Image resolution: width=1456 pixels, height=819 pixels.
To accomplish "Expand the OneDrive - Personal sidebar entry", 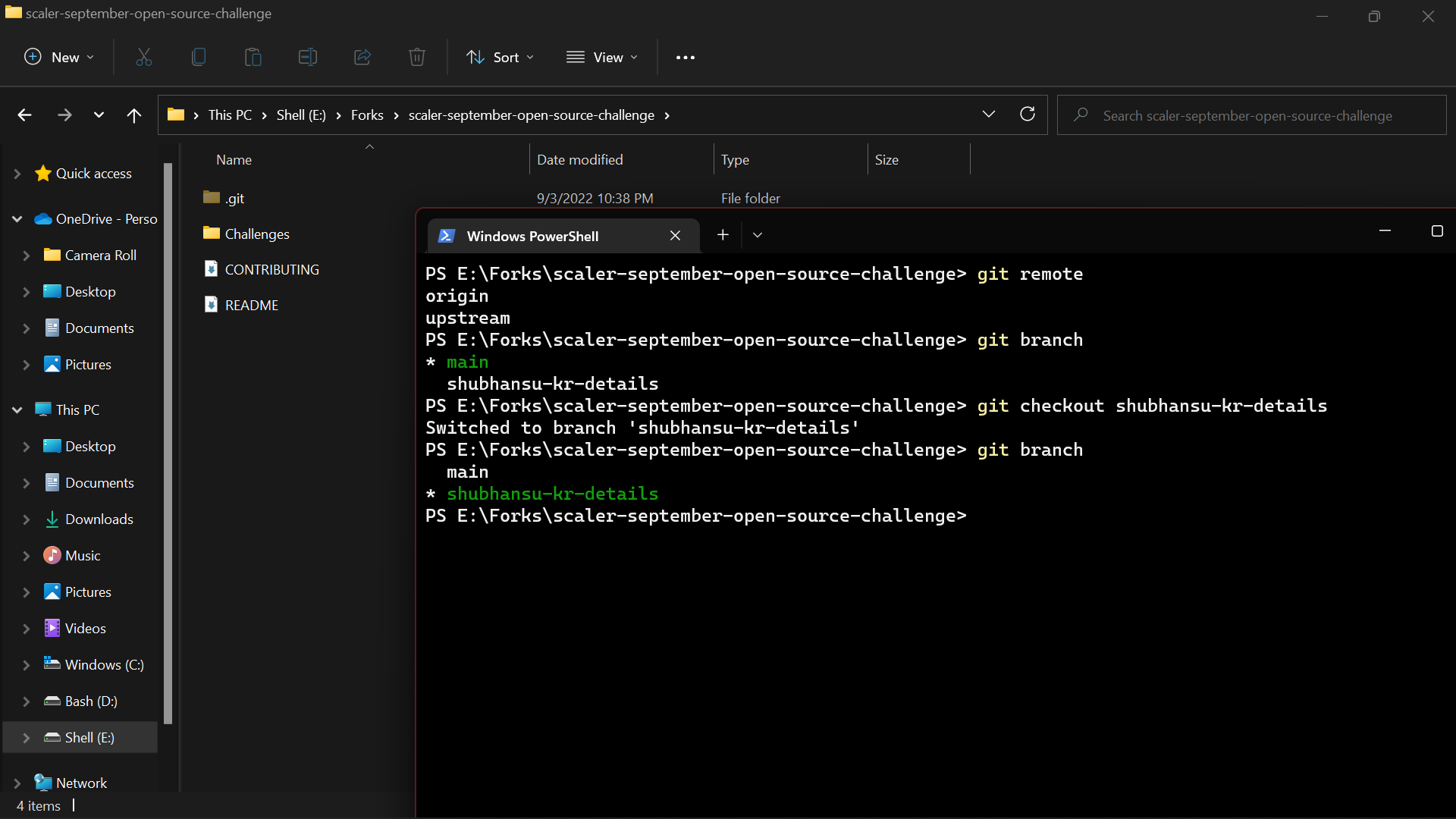I will [x=17, y=219].
